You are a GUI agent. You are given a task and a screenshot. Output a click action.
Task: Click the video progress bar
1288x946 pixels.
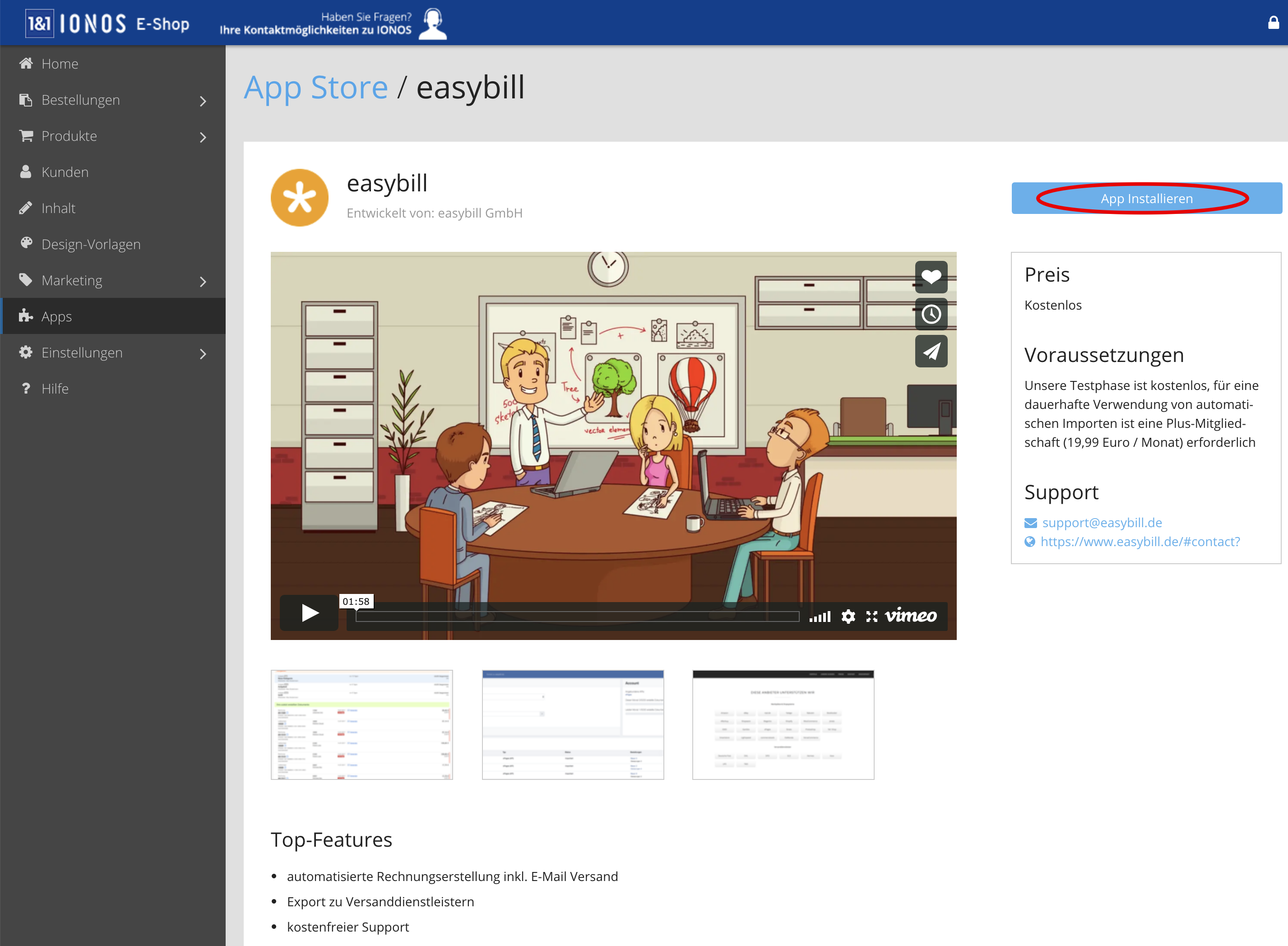577,616
